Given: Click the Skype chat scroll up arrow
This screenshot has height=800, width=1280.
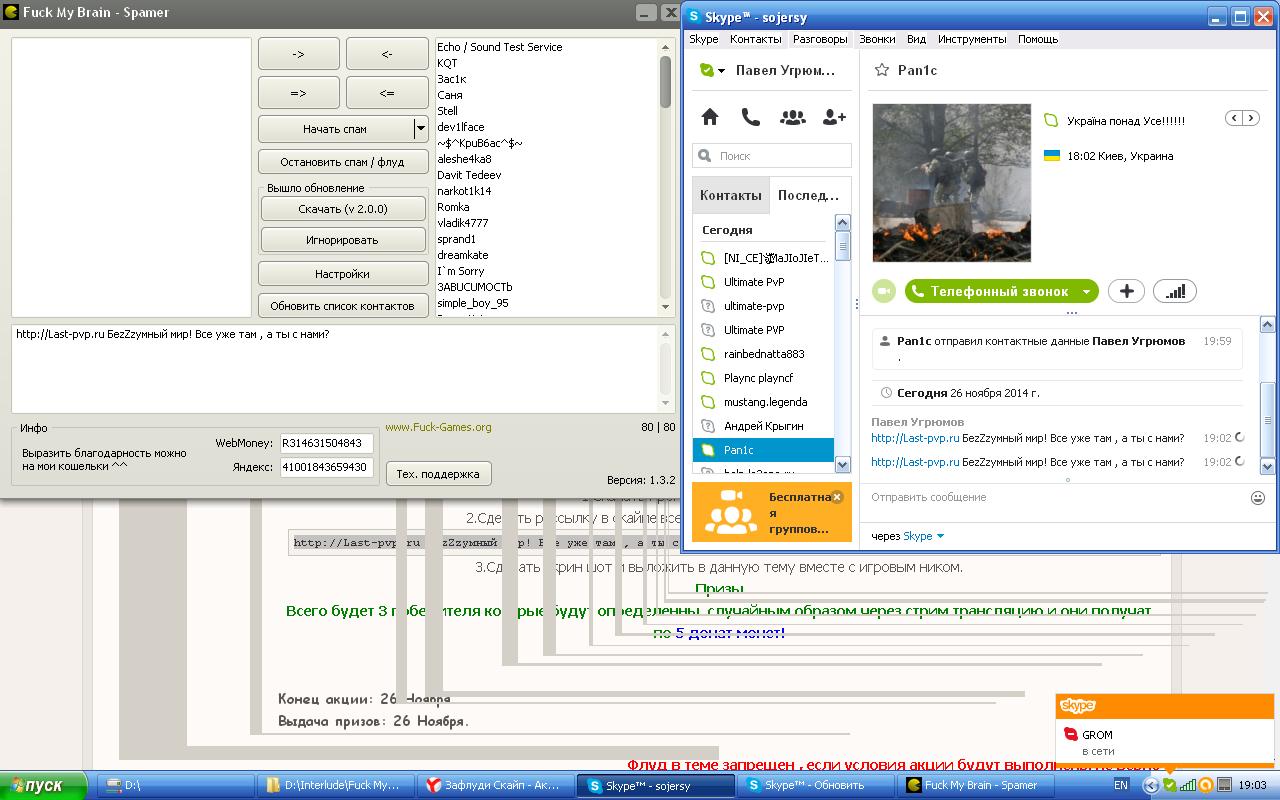Looking at the screenshot, I should pos(1268,325).
